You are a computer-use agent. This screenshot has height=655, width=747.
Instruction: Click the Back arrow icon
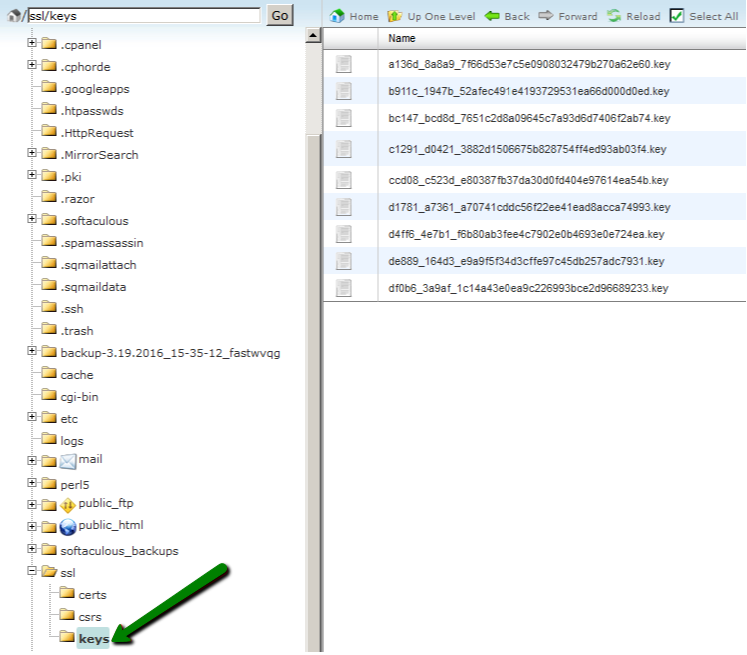pyautogui.click(x=493, y=16)
